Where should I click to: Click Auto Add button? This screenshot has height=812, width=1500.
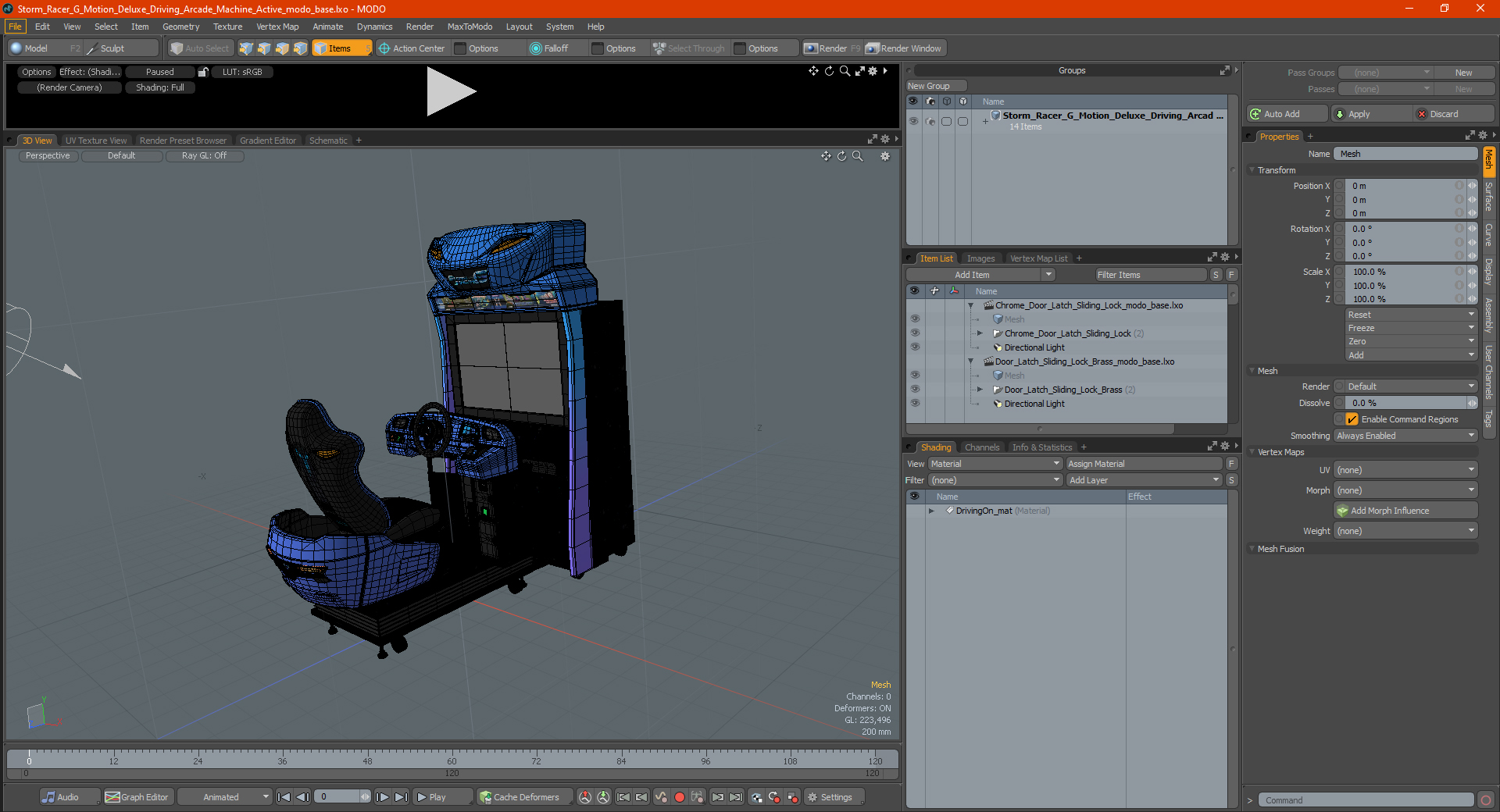pos(1287,114)
